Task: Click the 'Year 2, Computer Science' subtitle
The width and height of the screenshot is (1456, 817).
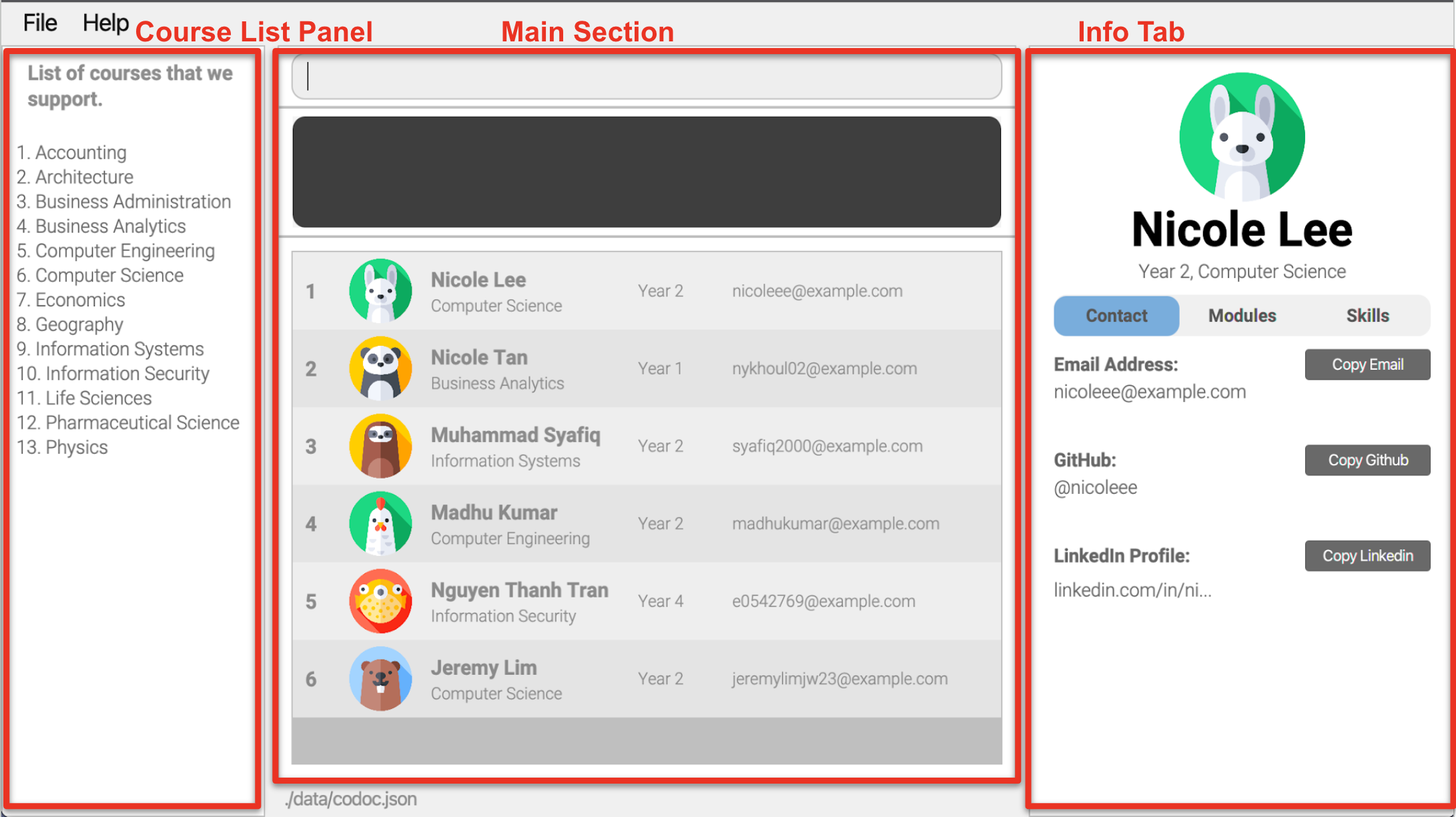Action: coord(1242,272)
